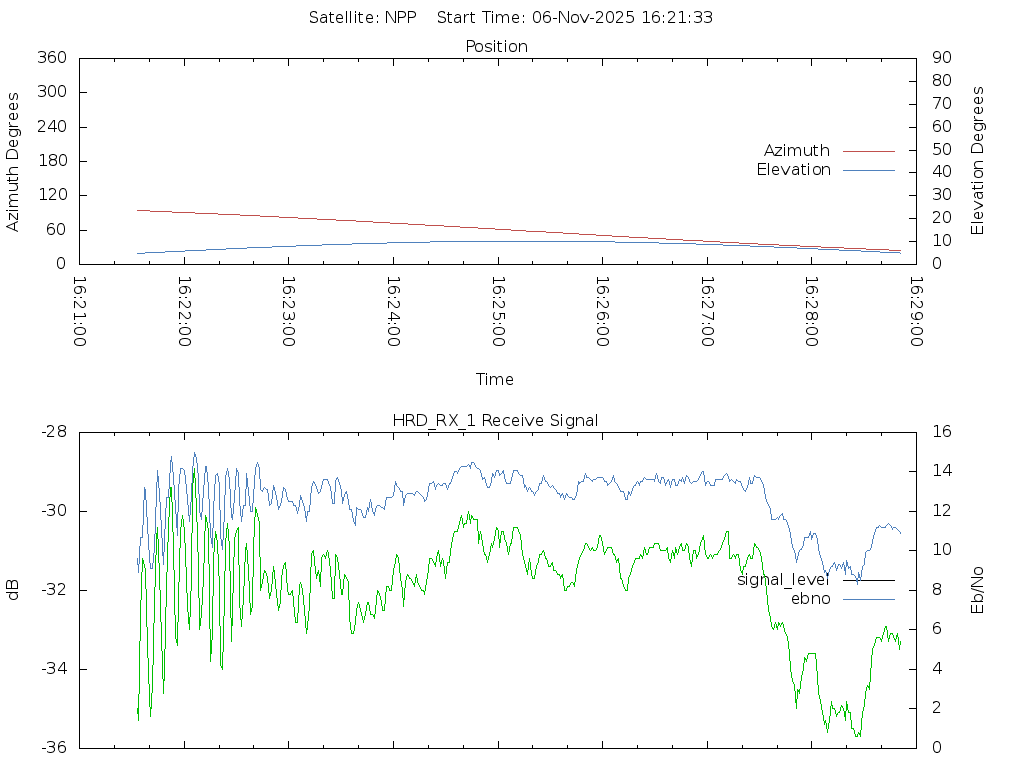Select the signal_level legend entry
Viewport: 1024px width, 768px height.
point(783,580)
